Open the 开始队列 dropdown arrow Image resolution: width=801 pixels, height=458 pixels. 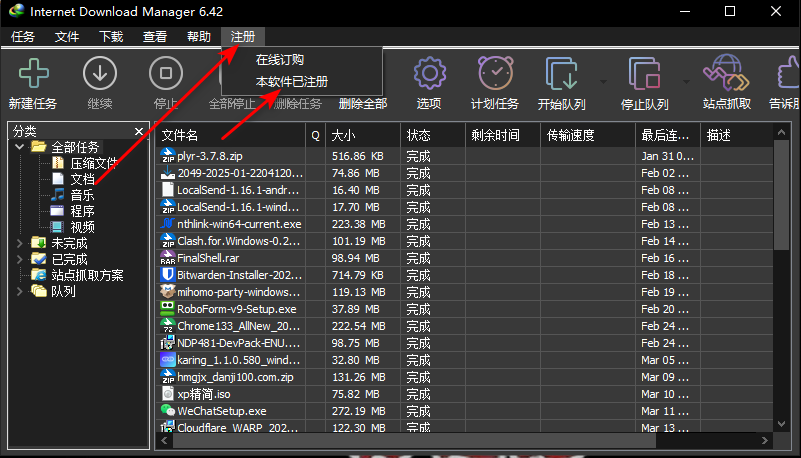click(603, 82)
